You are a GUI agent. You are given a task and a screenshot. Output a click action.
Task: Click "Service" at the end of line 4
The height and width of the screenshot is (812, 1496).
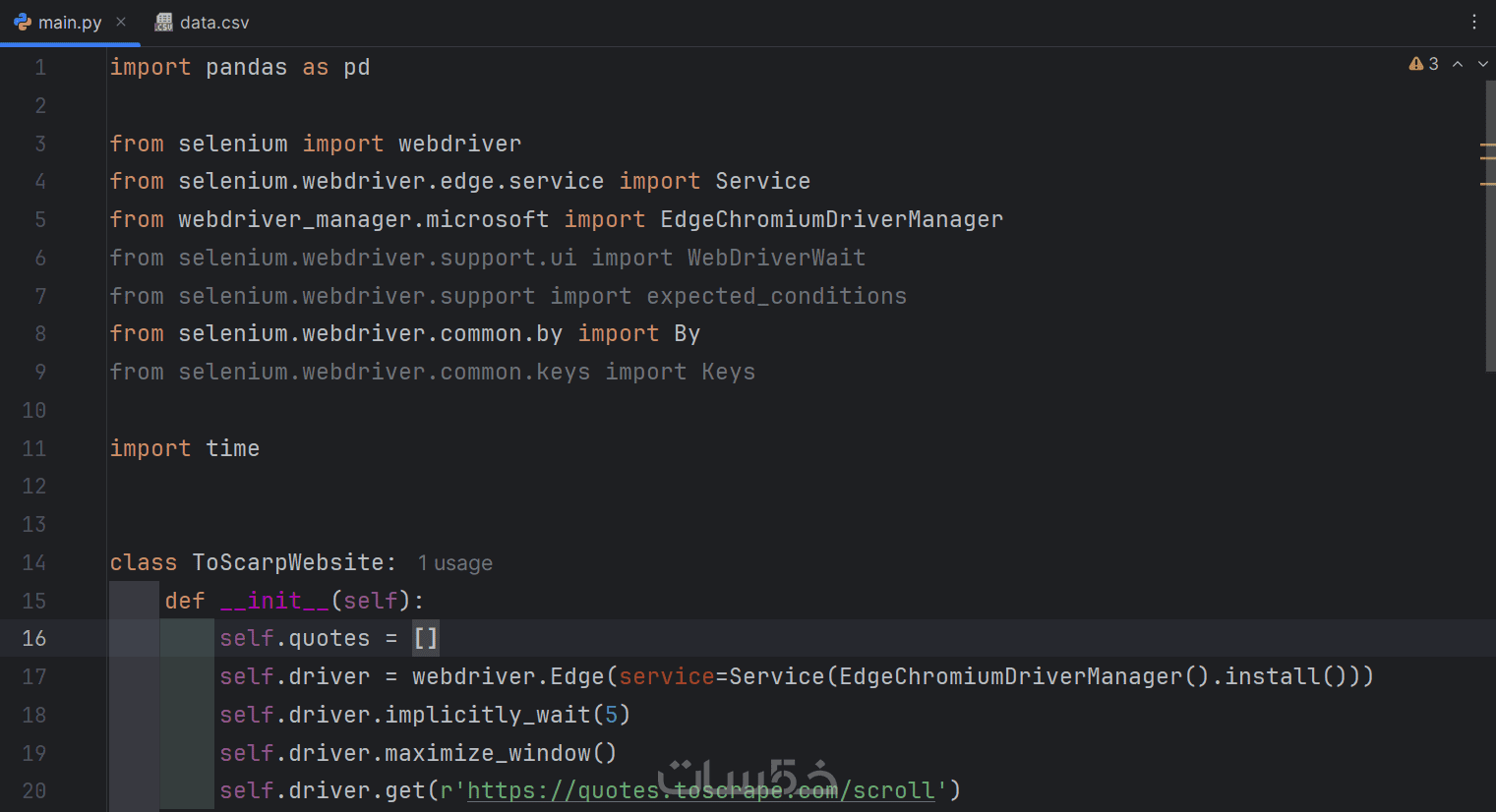[x=762, y=181]
